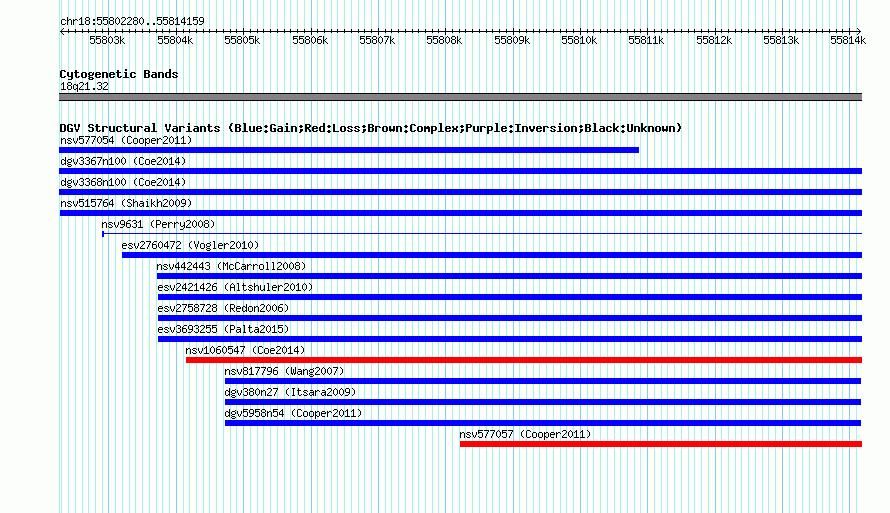Open nsv577057 (Cooper2011) label
Screen dimensions: 890x513
[525, 434]
